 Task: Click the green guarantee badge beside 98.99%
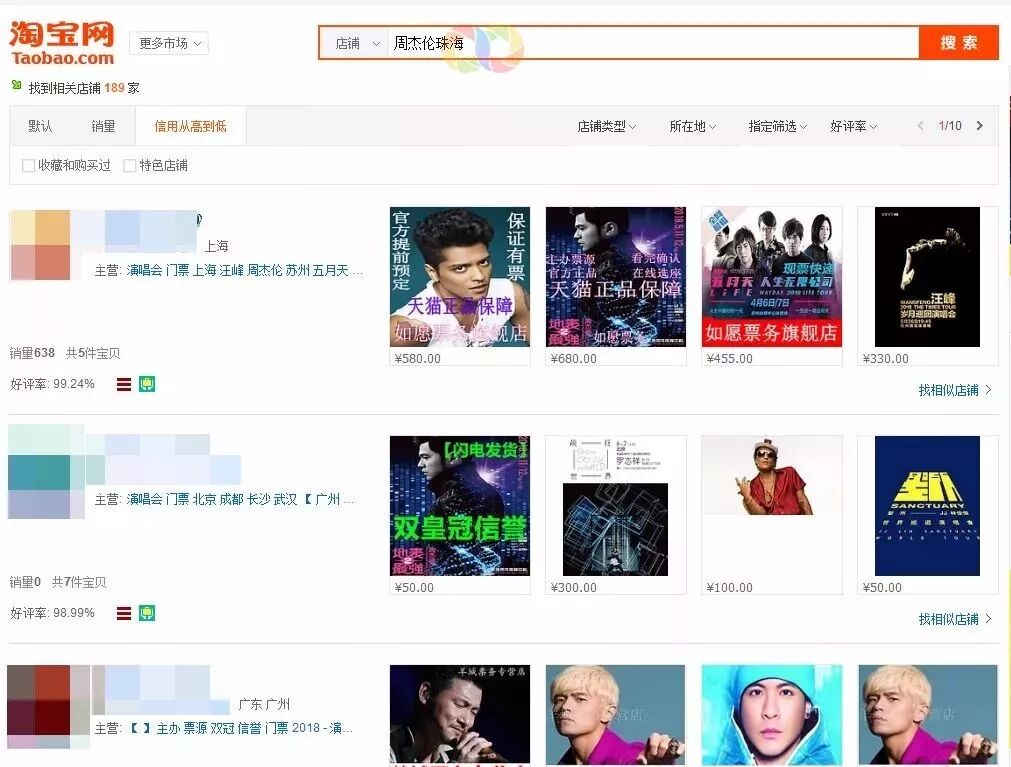(x=147, y=613)
